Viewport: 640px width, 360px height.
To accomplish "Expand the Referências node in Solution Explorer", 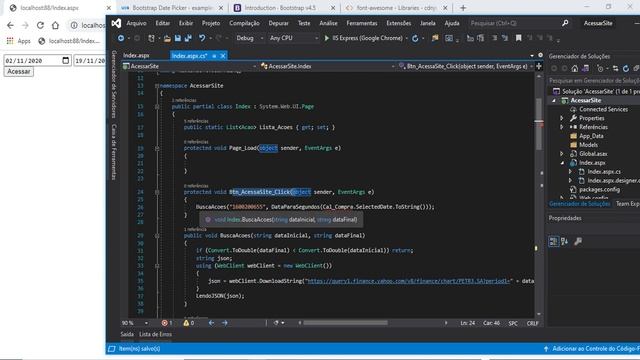I will point(562,127).
